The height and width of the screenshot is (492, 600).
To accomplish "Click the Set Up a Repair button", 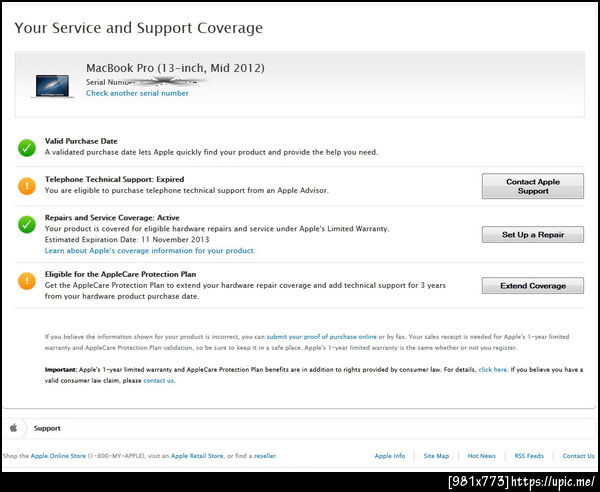I will click(533, 235).
